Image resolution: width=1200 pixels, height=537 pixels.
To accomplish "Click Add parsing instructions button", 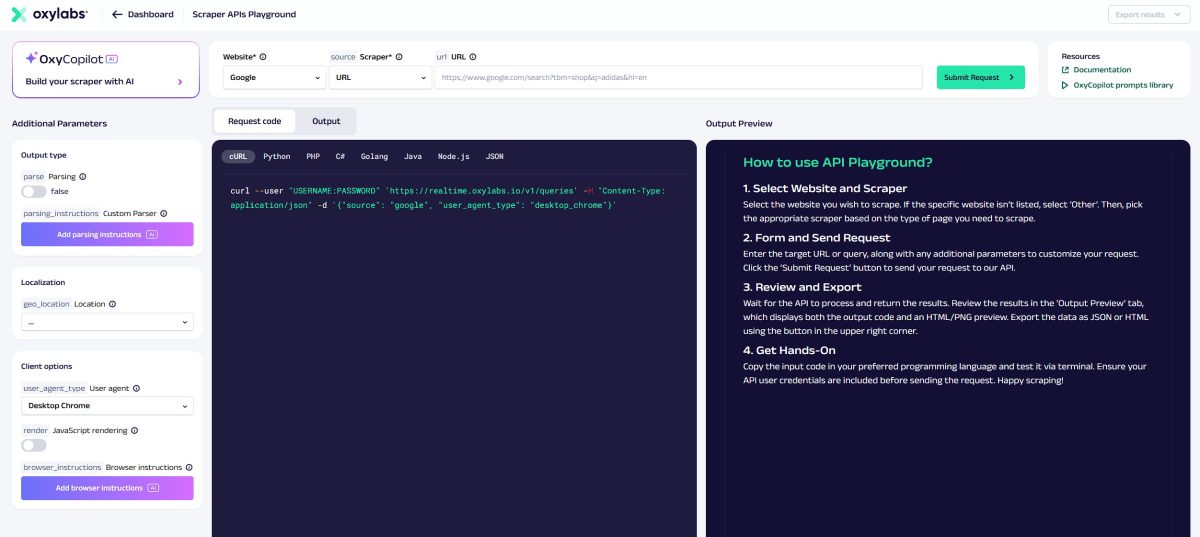I will coord(107,234).
